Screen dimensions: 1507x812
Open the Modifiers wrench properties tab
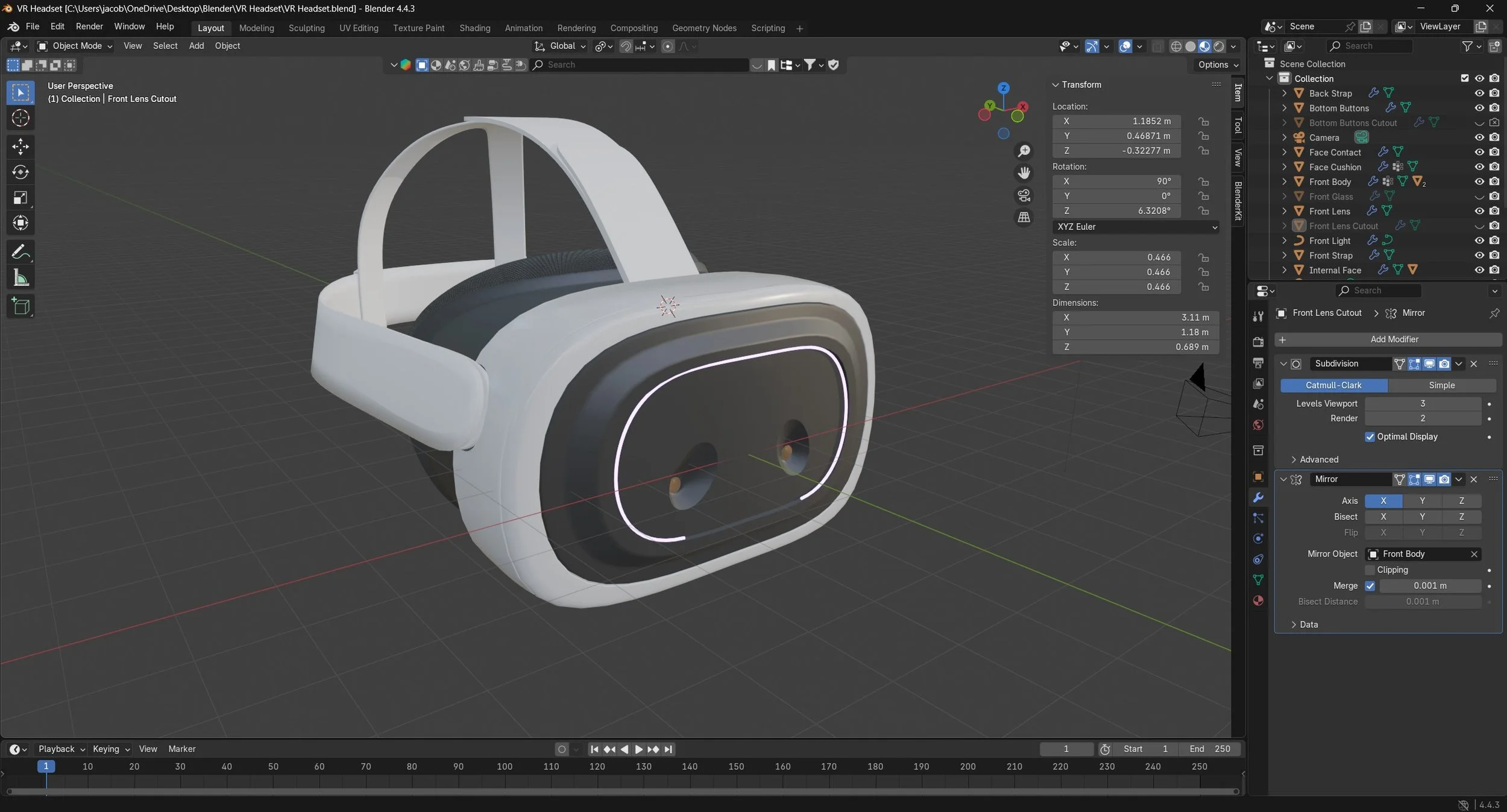[1258, 498]
